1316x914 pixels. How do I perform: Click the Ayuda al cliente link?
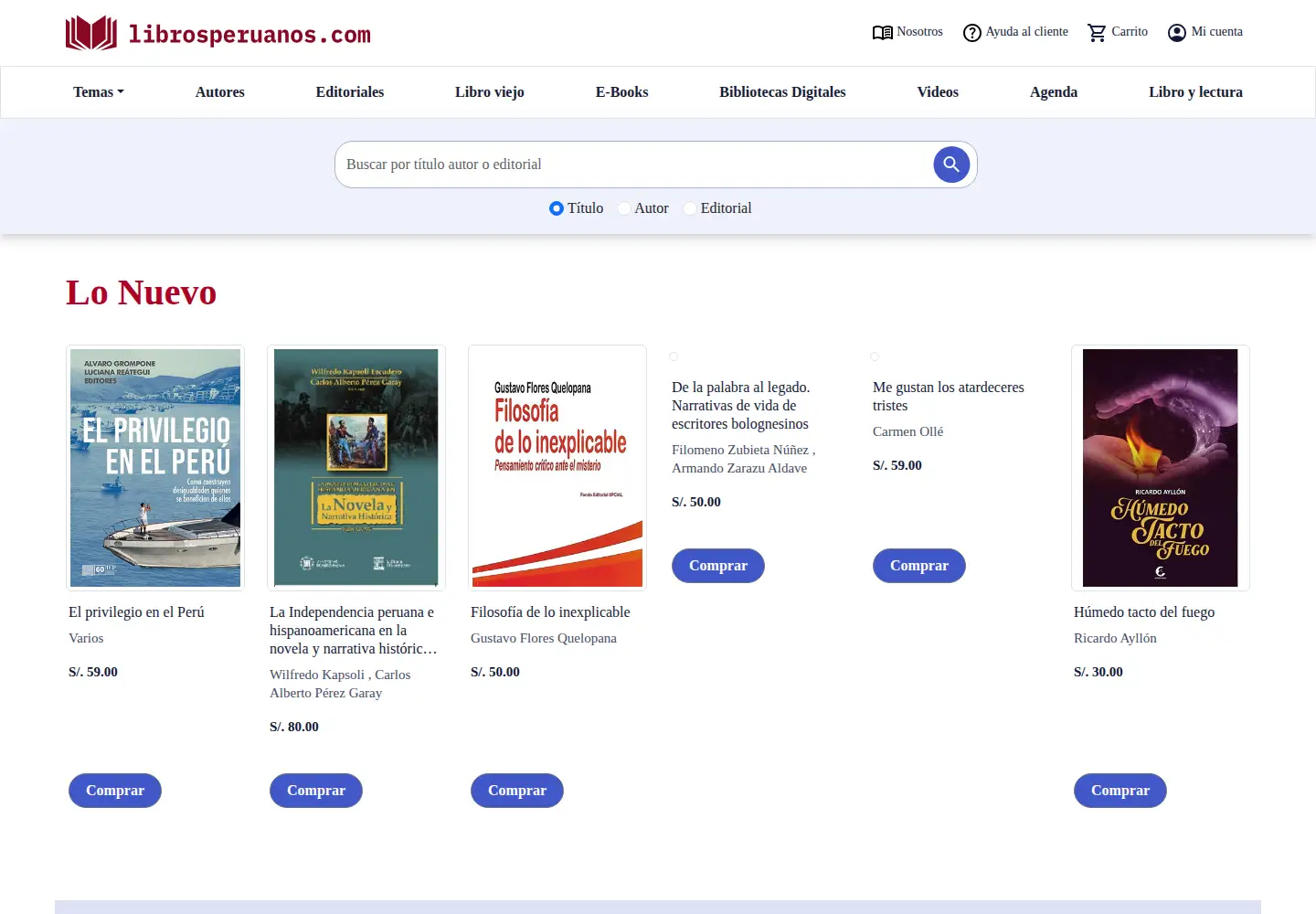coord(1027,32)
